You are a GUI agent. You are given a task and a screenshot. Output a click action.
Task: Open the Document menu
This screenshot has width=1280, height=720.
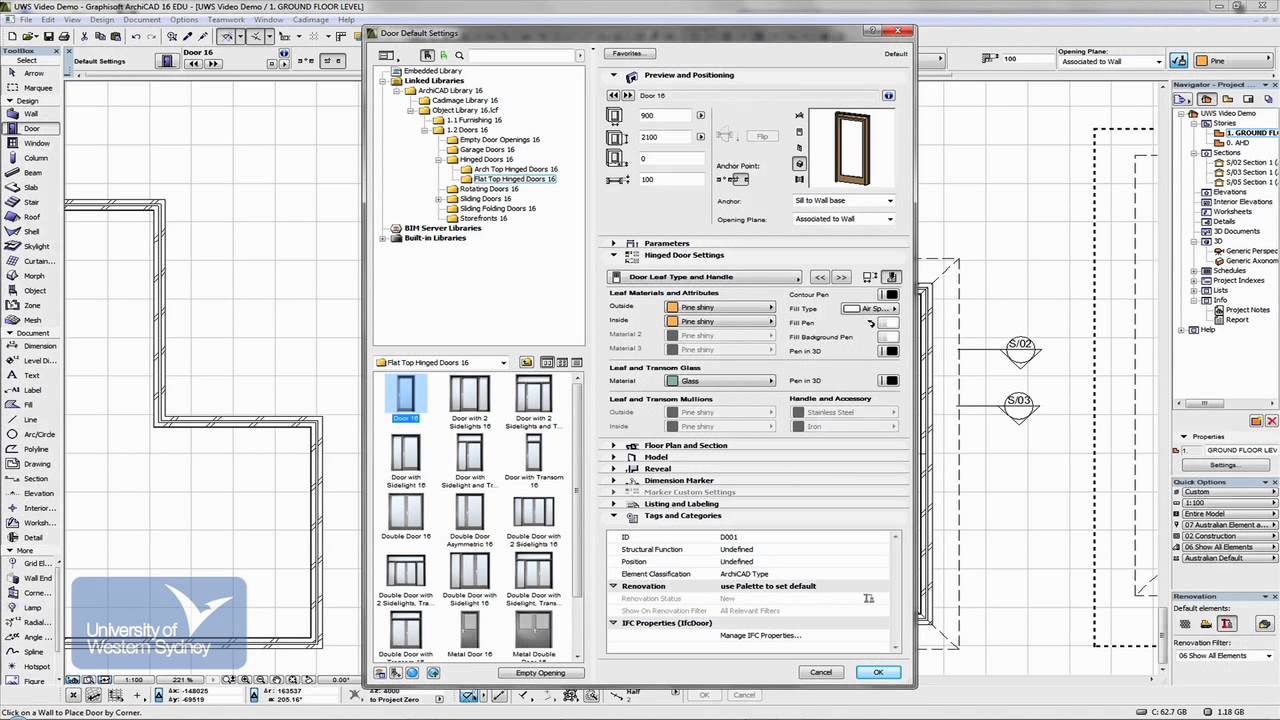click(142, 20)
